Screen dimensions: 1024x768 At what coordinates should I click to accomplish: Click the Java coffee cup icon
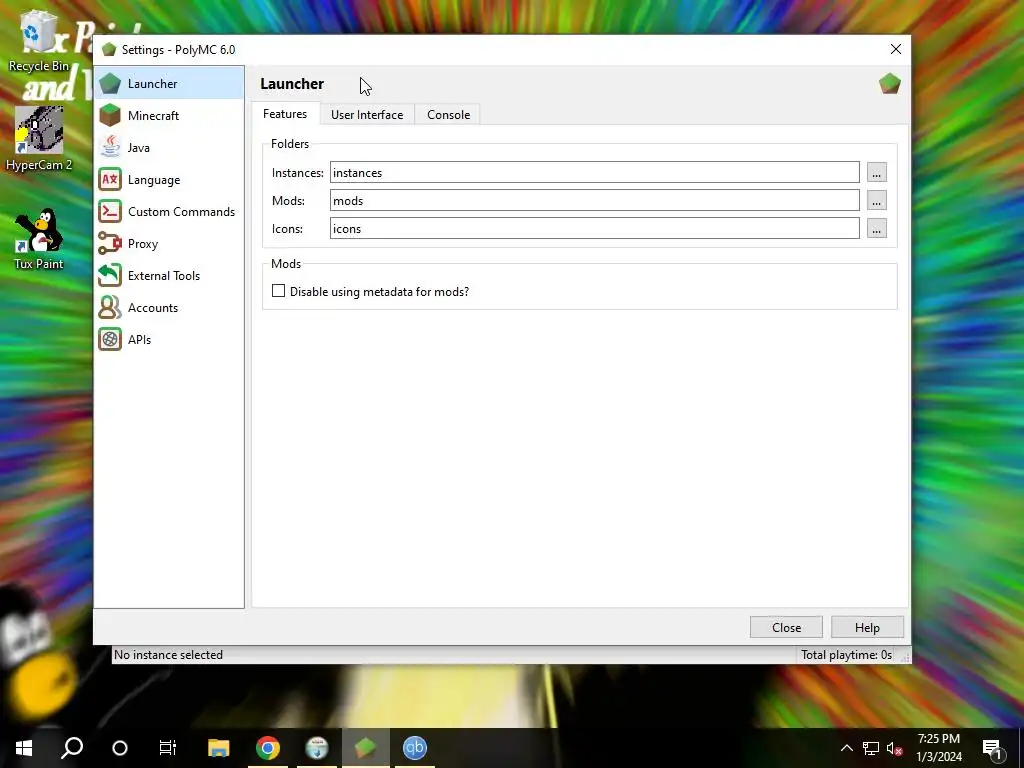[110, 148]
